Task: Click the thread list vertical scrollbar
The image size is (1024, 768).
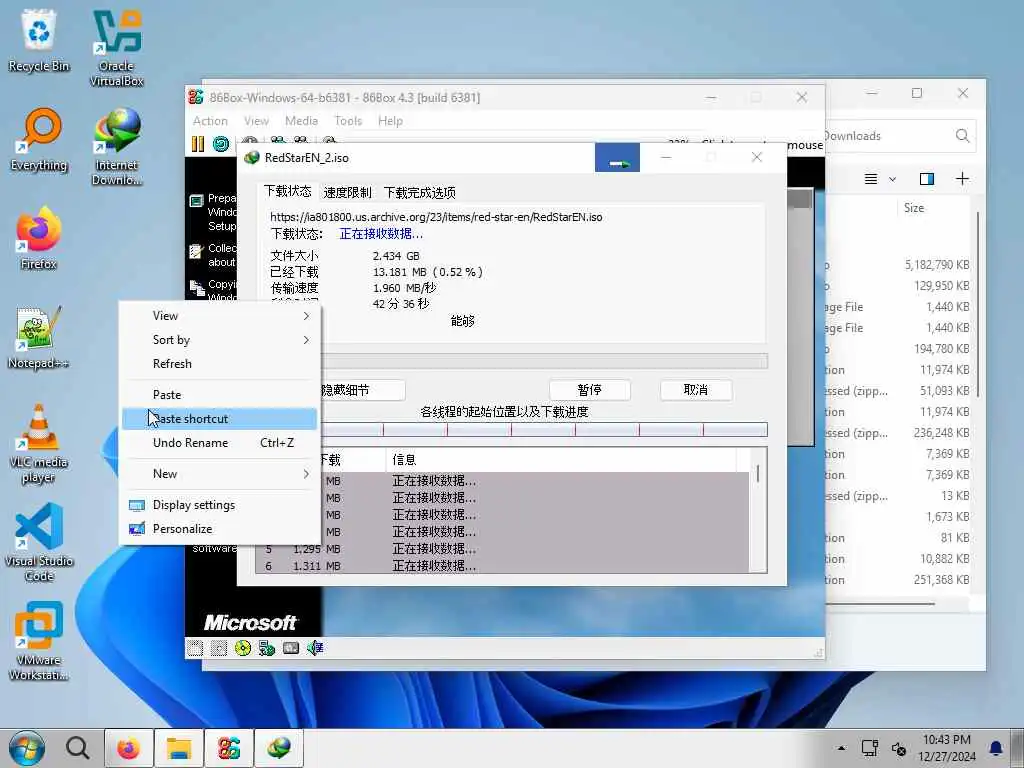Action: point(758,473)
